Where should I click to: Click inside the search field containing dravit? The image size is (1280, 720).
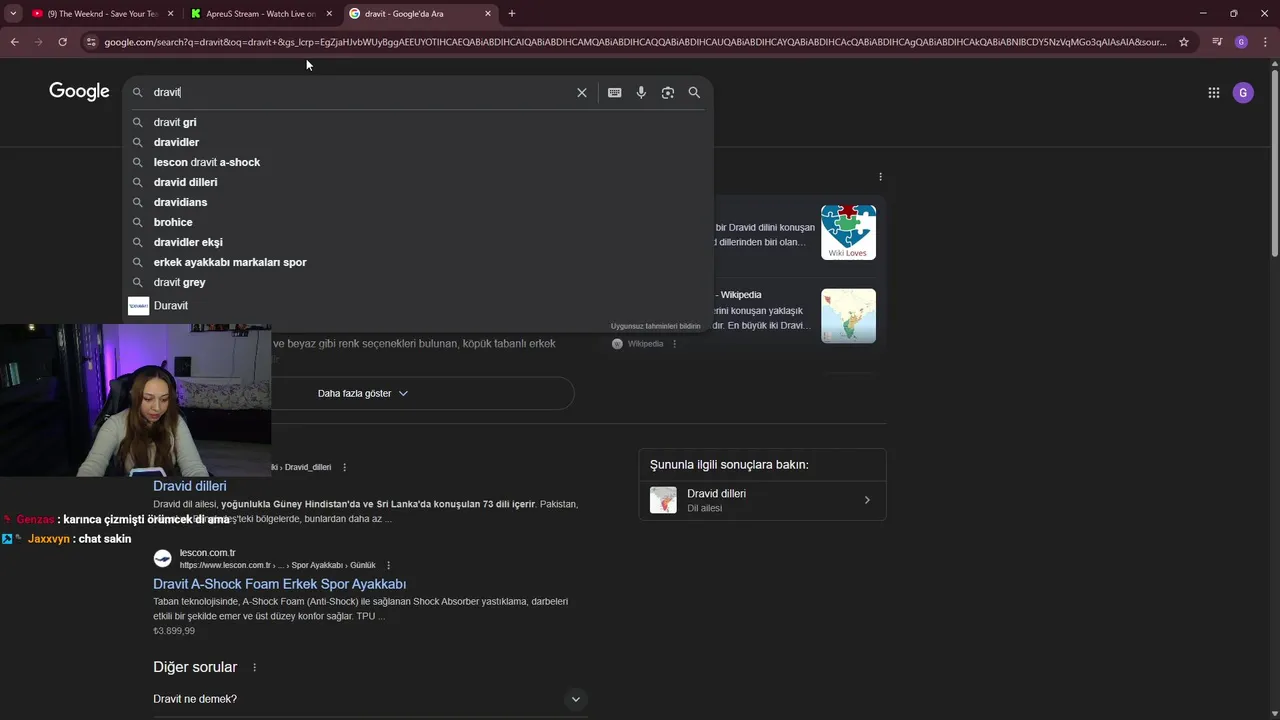tap(360, 92)
